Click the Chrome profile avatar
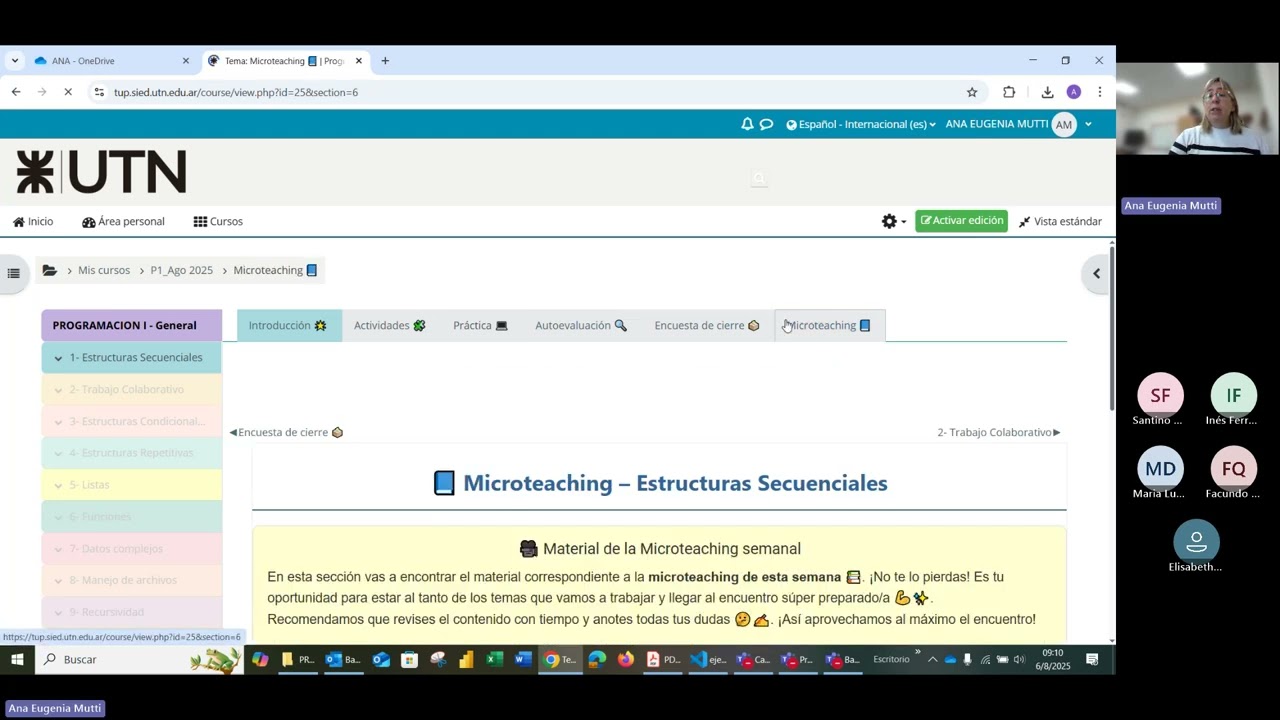 click(1074, 92)
